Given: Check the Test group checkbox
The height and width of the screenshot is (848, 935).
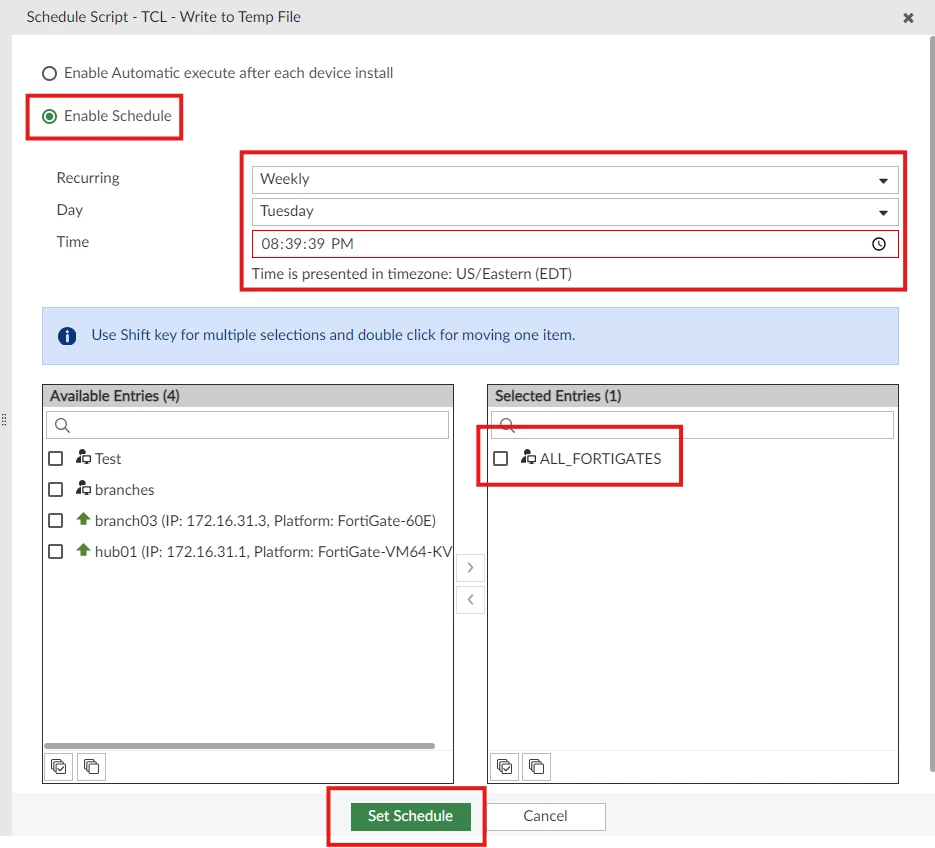Looking at the screenshot, I should pyautogui.click(x=55, y=459).
